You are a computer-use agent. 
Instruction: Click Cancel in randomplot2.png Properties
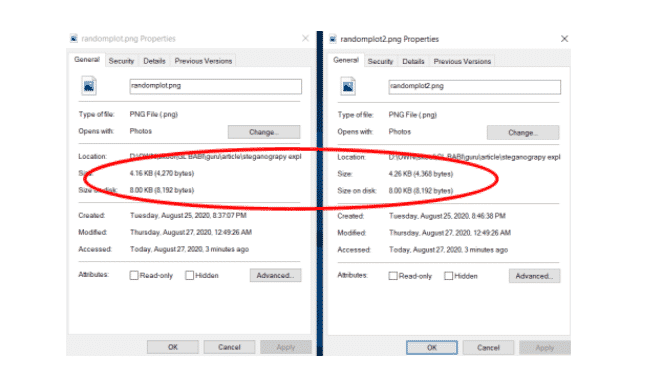pos(488,348)
